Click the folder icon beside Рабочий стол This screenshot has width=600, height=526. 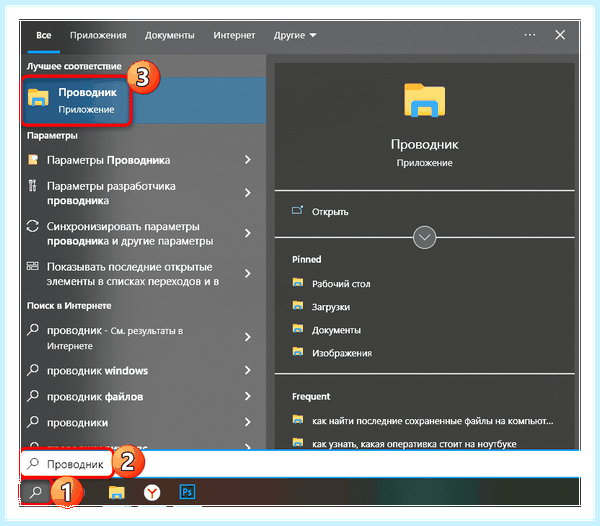click(298, 283)
